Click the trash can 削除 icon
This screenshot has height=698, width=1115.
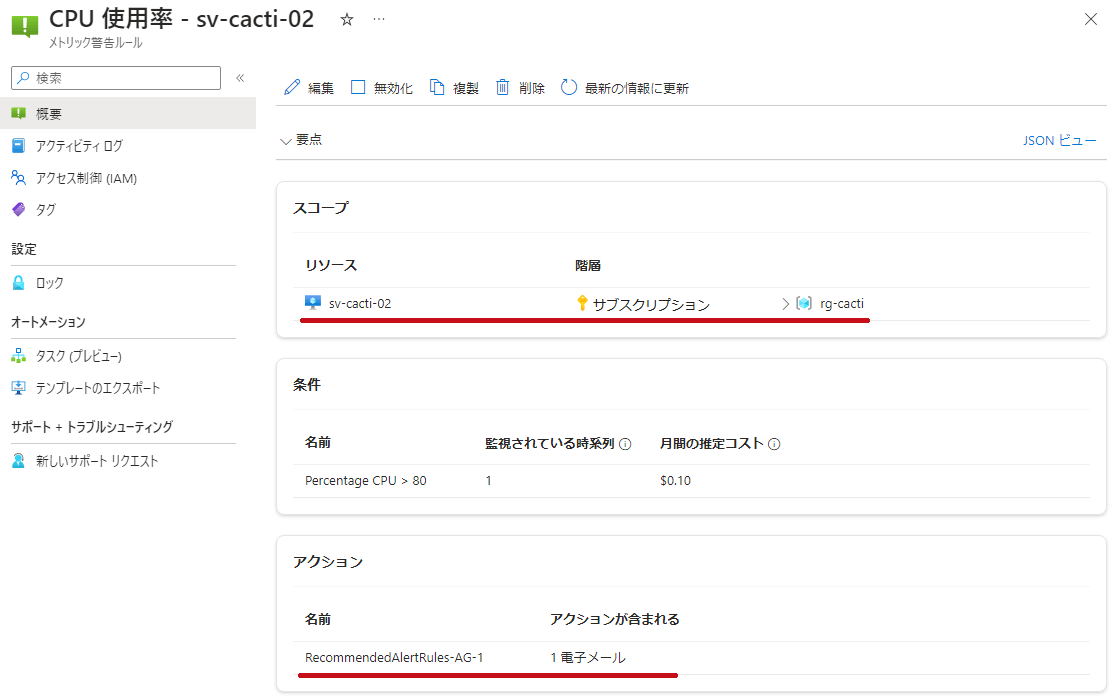pos(503,87)
